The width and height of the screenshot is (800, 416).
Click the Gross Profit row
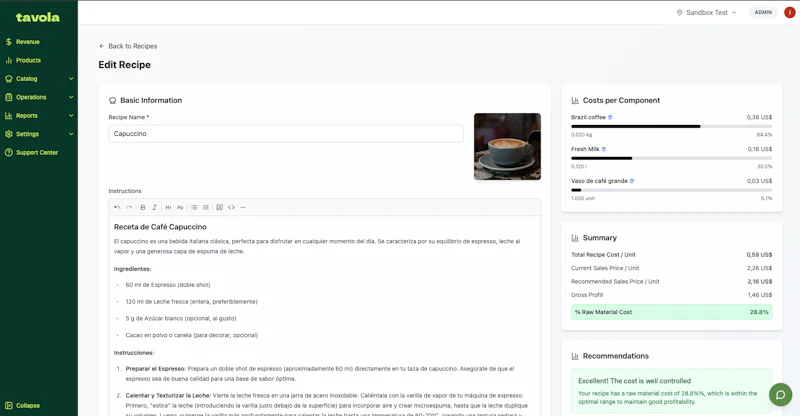671,295
